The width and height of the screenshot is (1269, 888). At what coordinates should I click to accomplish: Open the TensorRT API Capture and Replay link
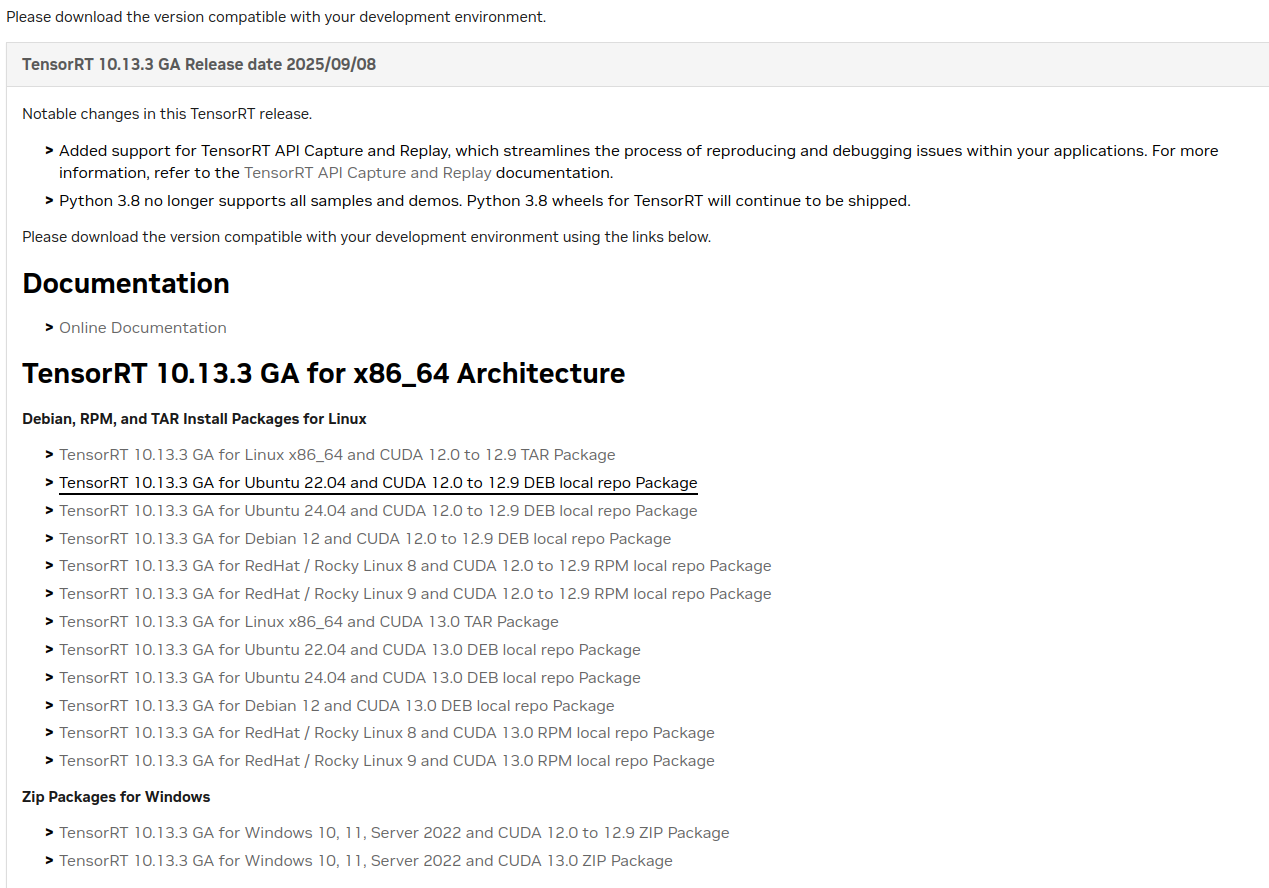[368, 173]
